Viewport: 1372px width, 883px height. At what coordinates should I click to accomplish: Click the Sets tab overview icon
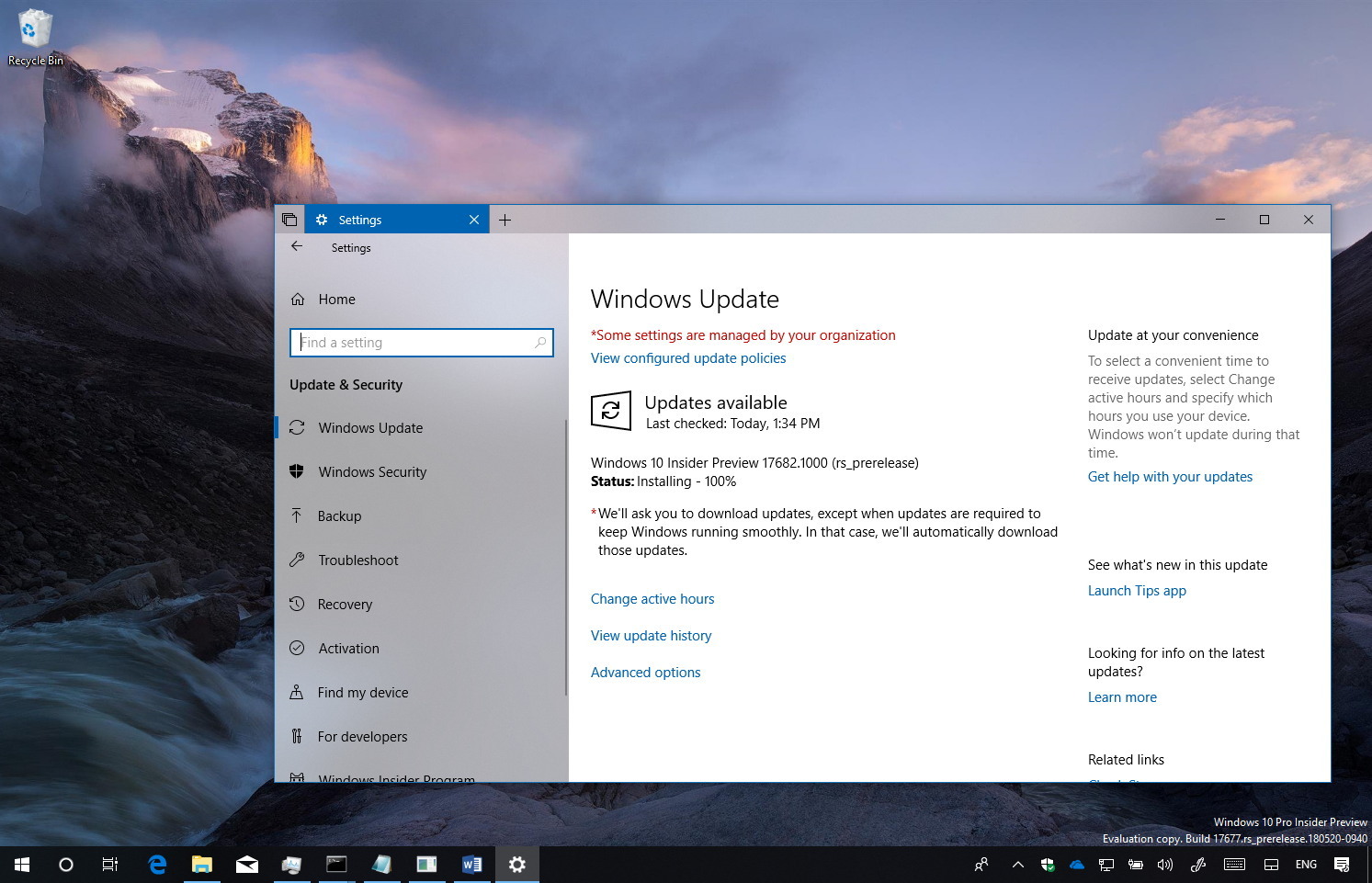(289, 220)
